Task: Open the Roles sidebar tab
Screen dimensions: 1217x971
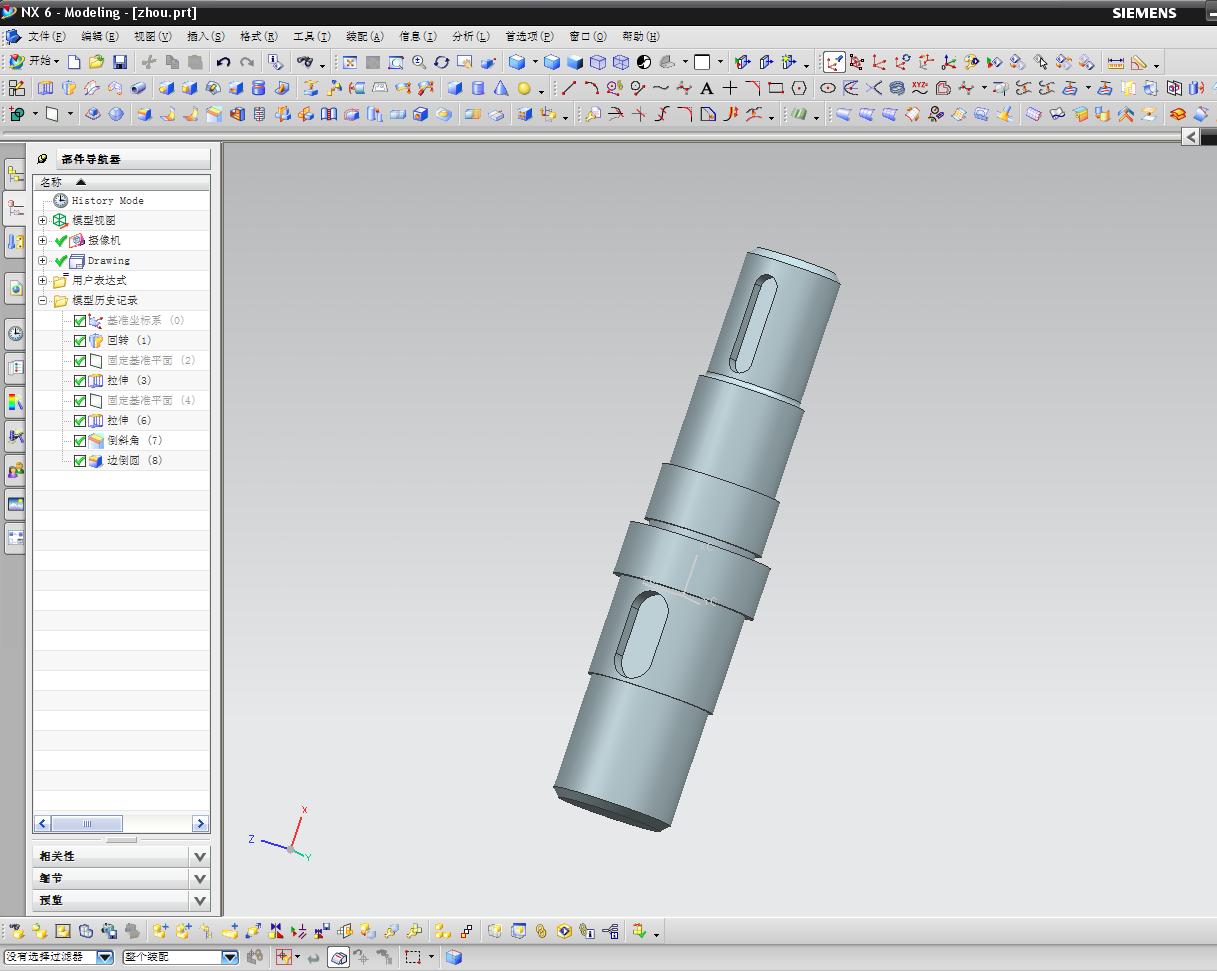Action: (x=15, y=470)
